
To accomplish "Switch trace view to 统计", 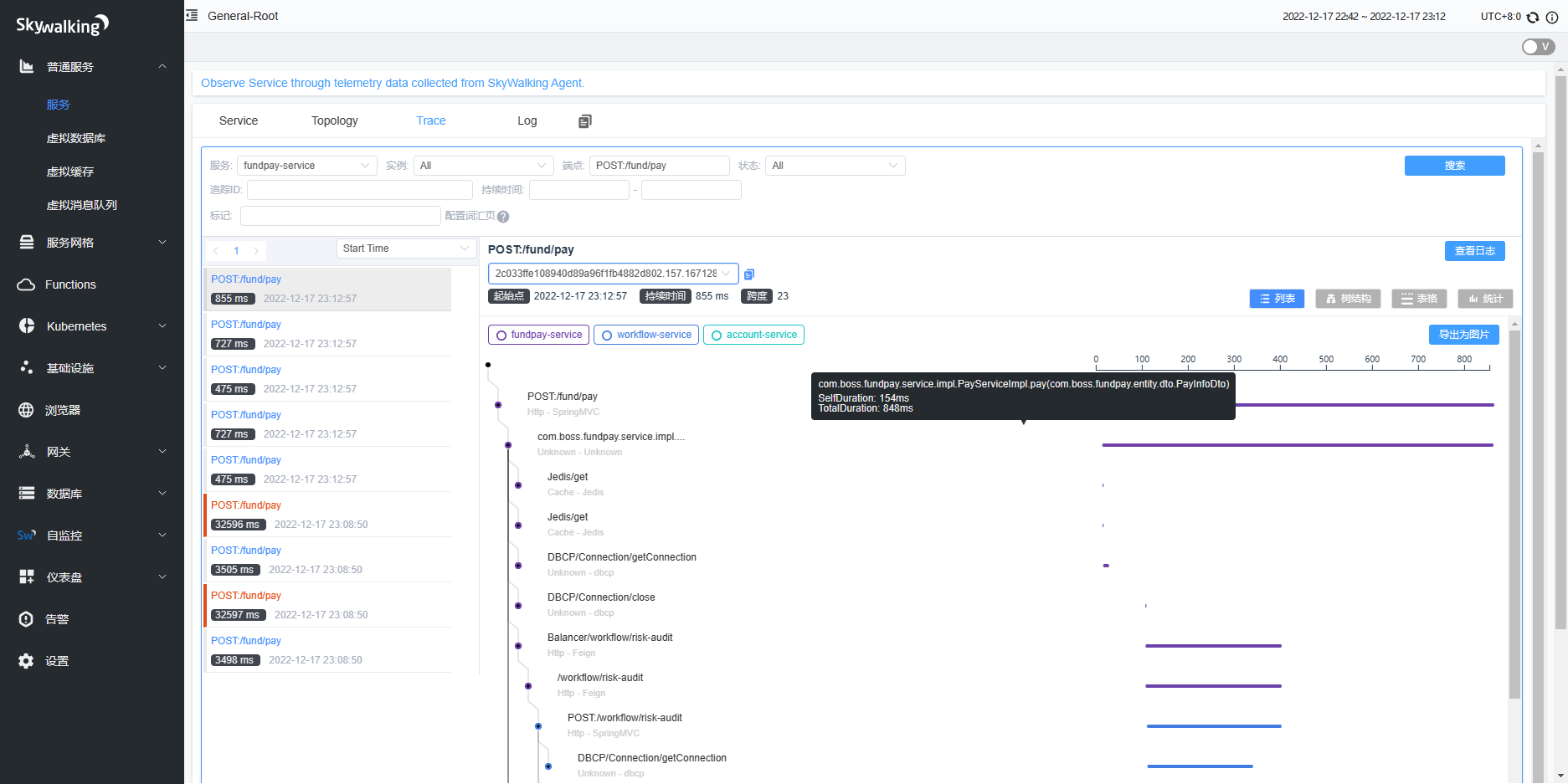I will (1485, 299).
